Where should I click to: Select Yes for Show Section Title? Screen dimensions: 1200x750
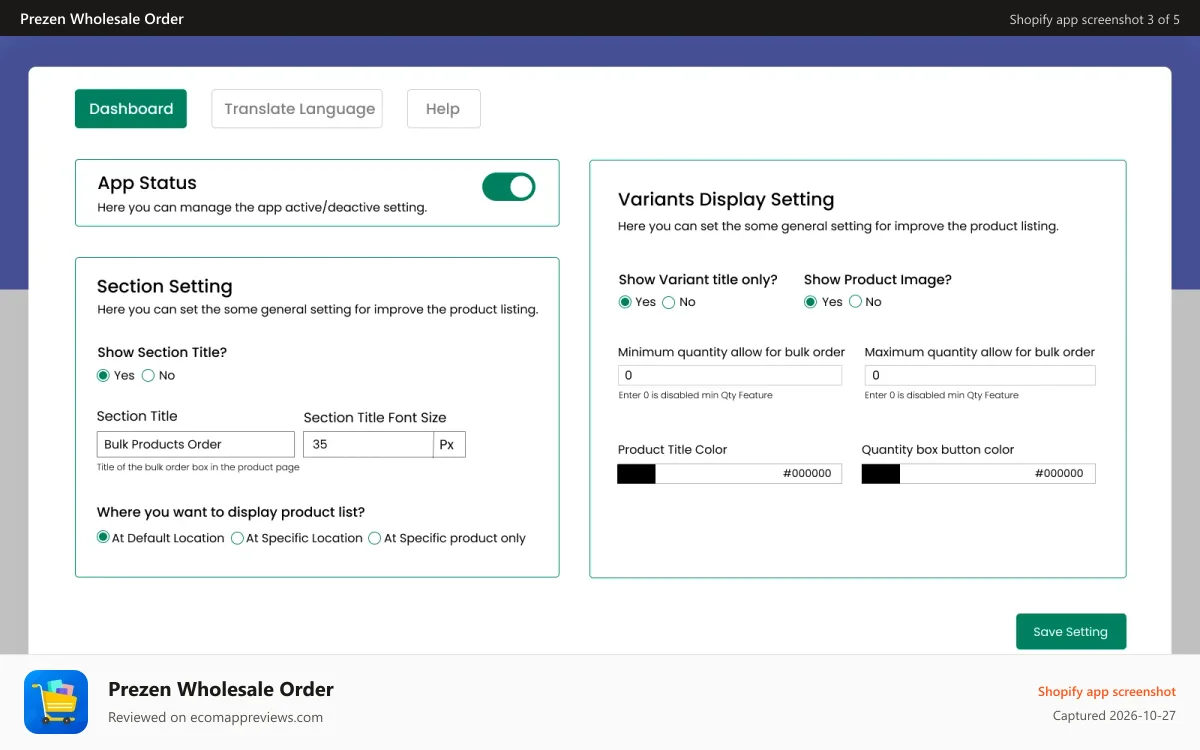[103, 376]
